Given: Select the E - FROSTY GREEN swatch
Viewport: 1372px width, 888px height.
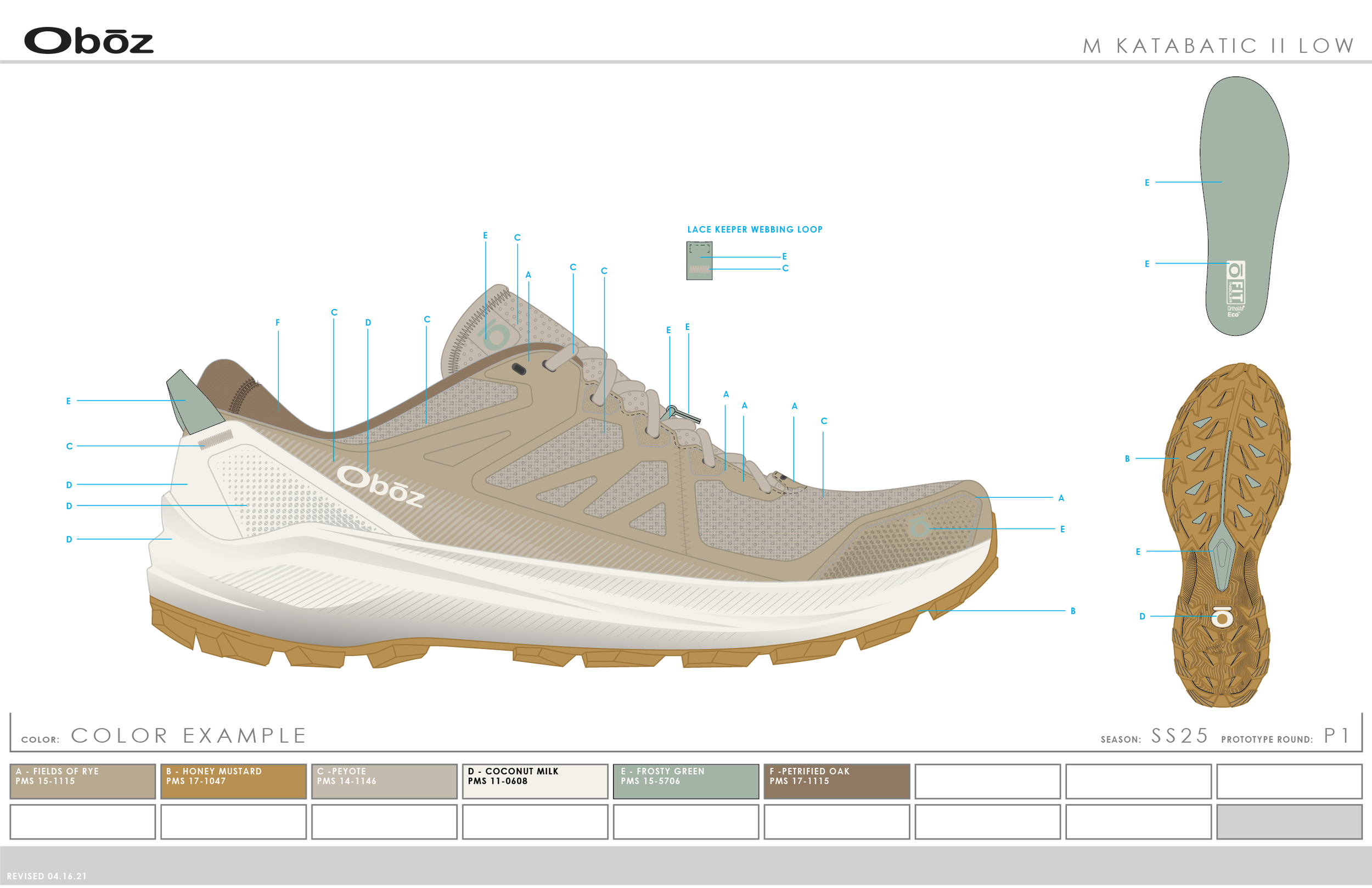Looking at the screenshot, I should click(687, 782).
